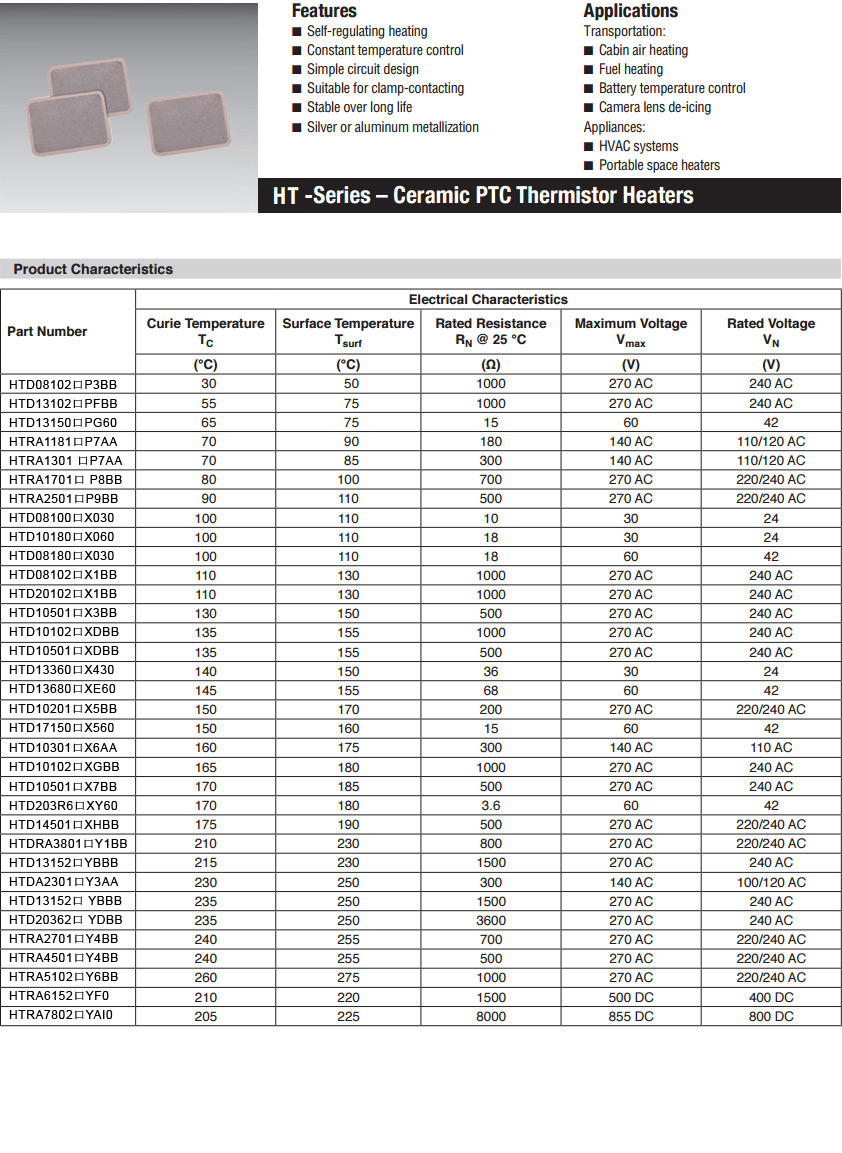Select the Electrical Characteristics table heading

coord(488,299)
